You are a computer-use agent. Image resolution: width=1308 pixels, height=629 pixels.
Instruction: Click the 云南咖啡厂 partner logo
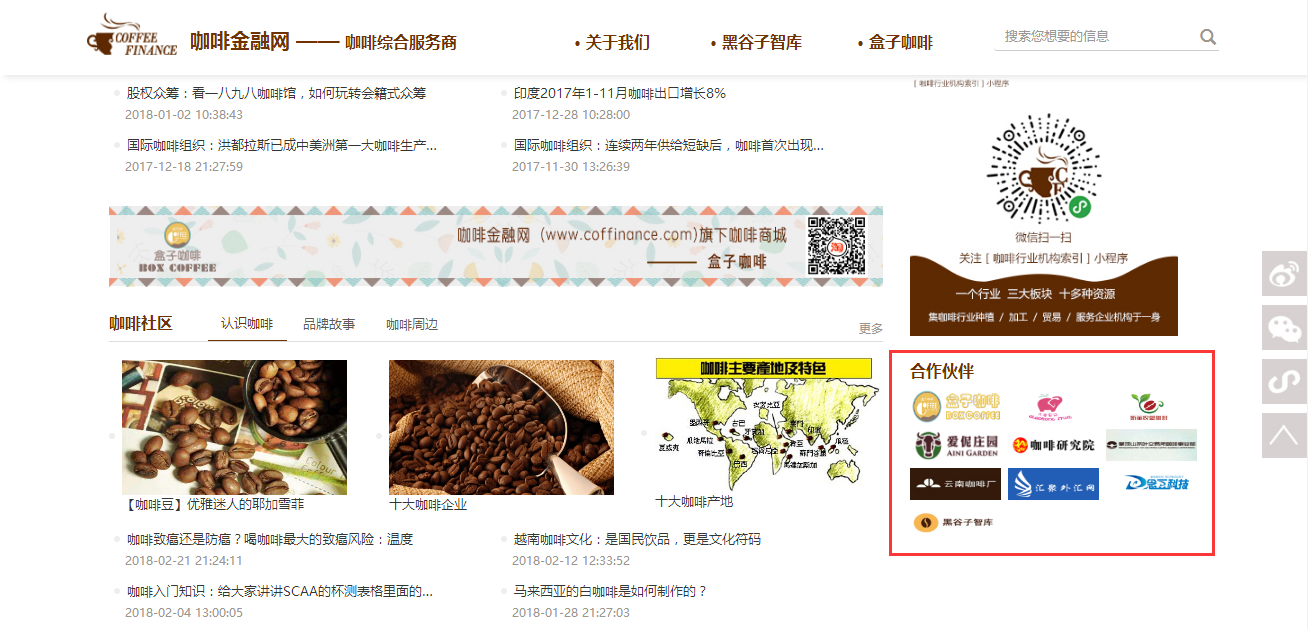(x=955, y=484)
